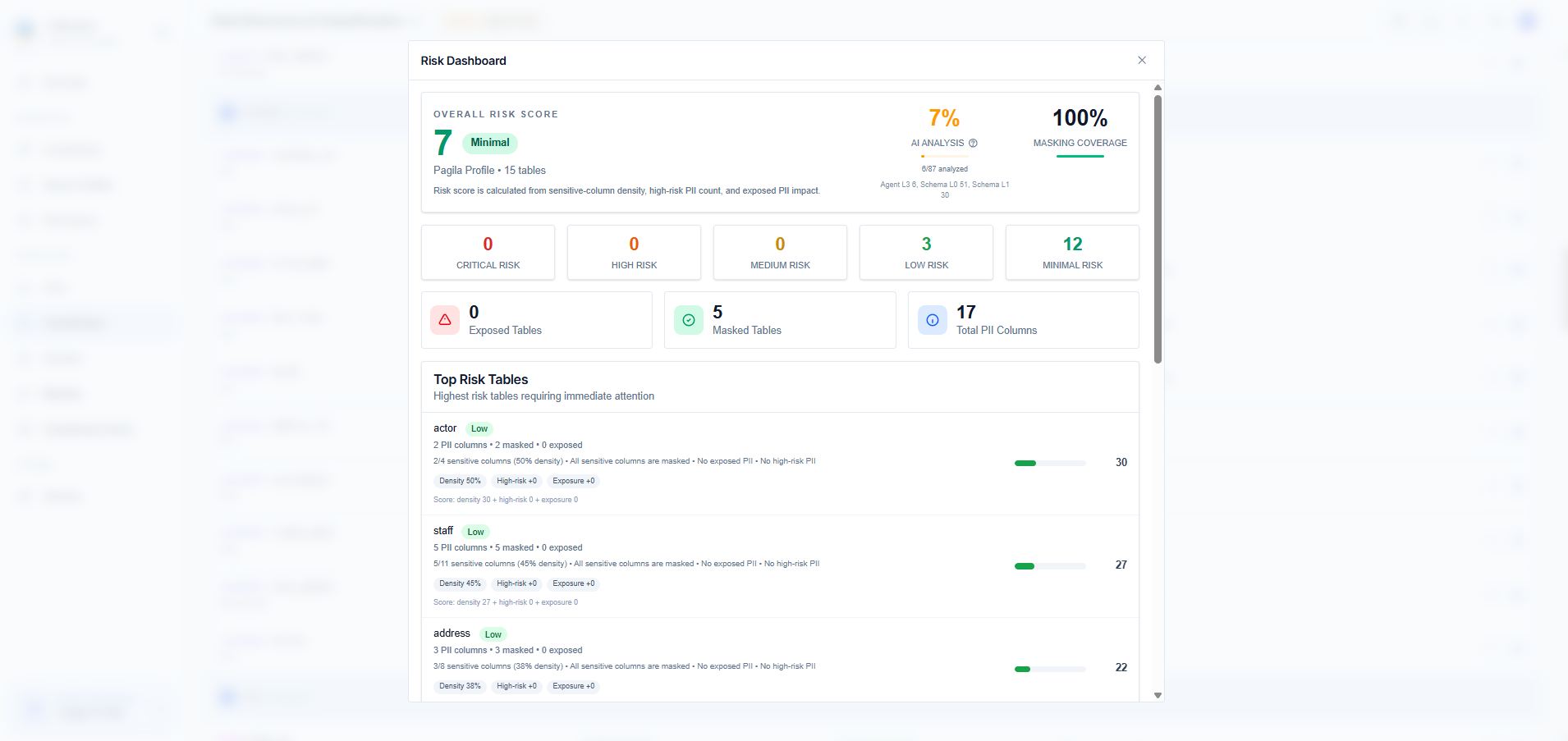
Task: Click the Exposure +0 tag for staff
Action: click(x=574, y=583)
